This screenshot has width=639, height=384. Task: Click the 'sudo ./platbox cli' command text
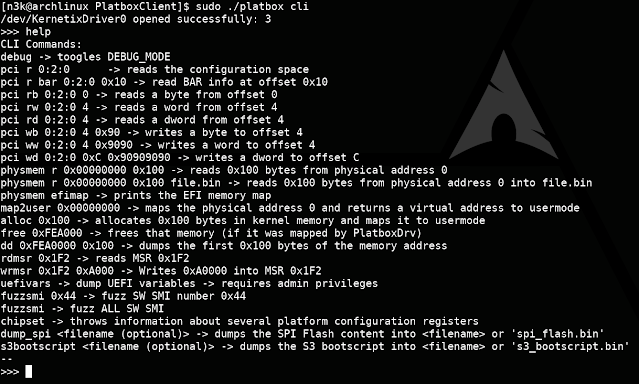pos(252,7)
